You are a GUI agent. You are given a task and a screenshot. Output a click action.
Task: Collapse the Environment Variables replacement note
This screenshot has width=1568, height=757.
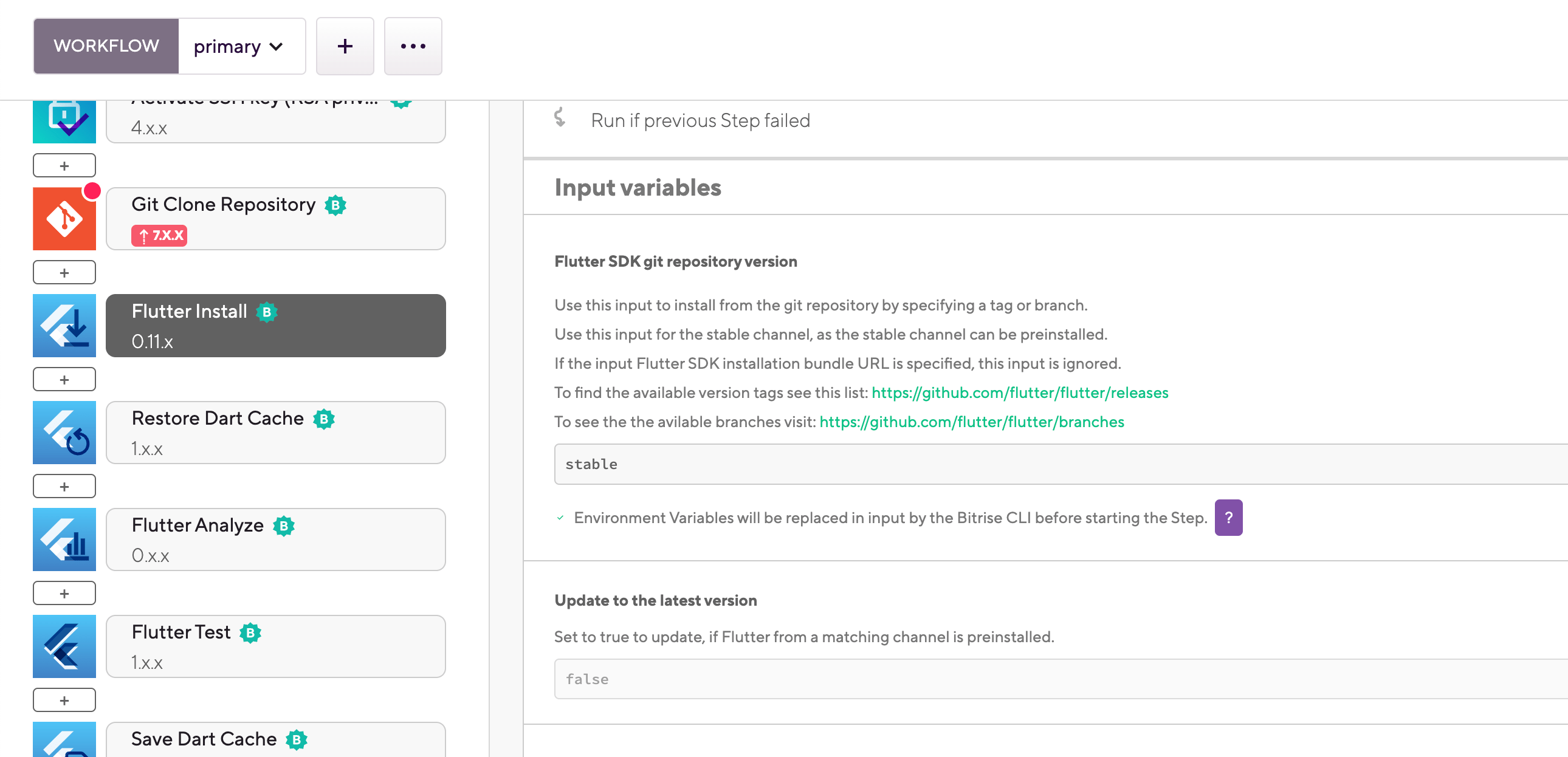559,518
